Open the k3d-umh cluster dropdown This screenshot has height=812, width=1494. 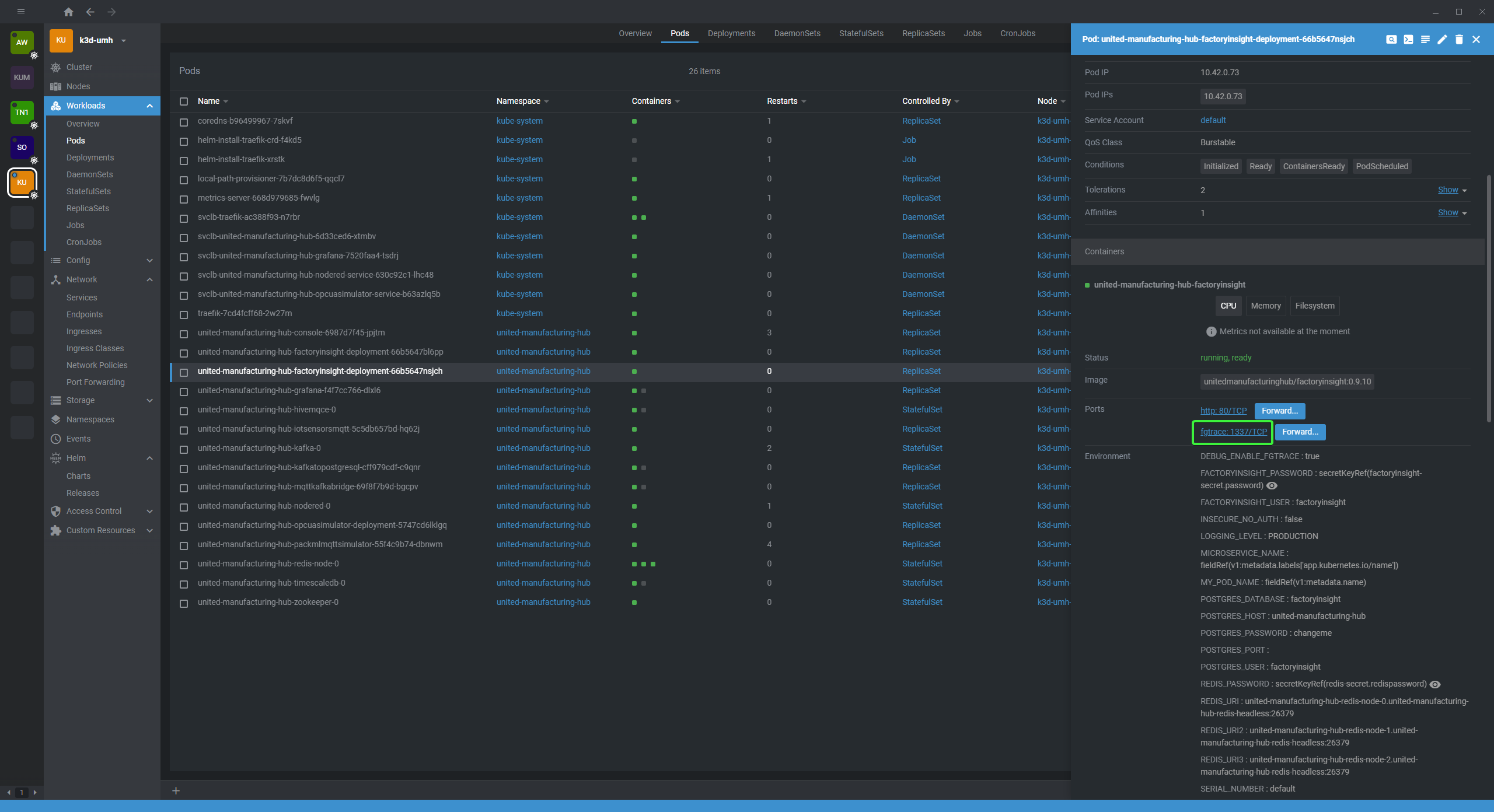(x=123, y=40)
